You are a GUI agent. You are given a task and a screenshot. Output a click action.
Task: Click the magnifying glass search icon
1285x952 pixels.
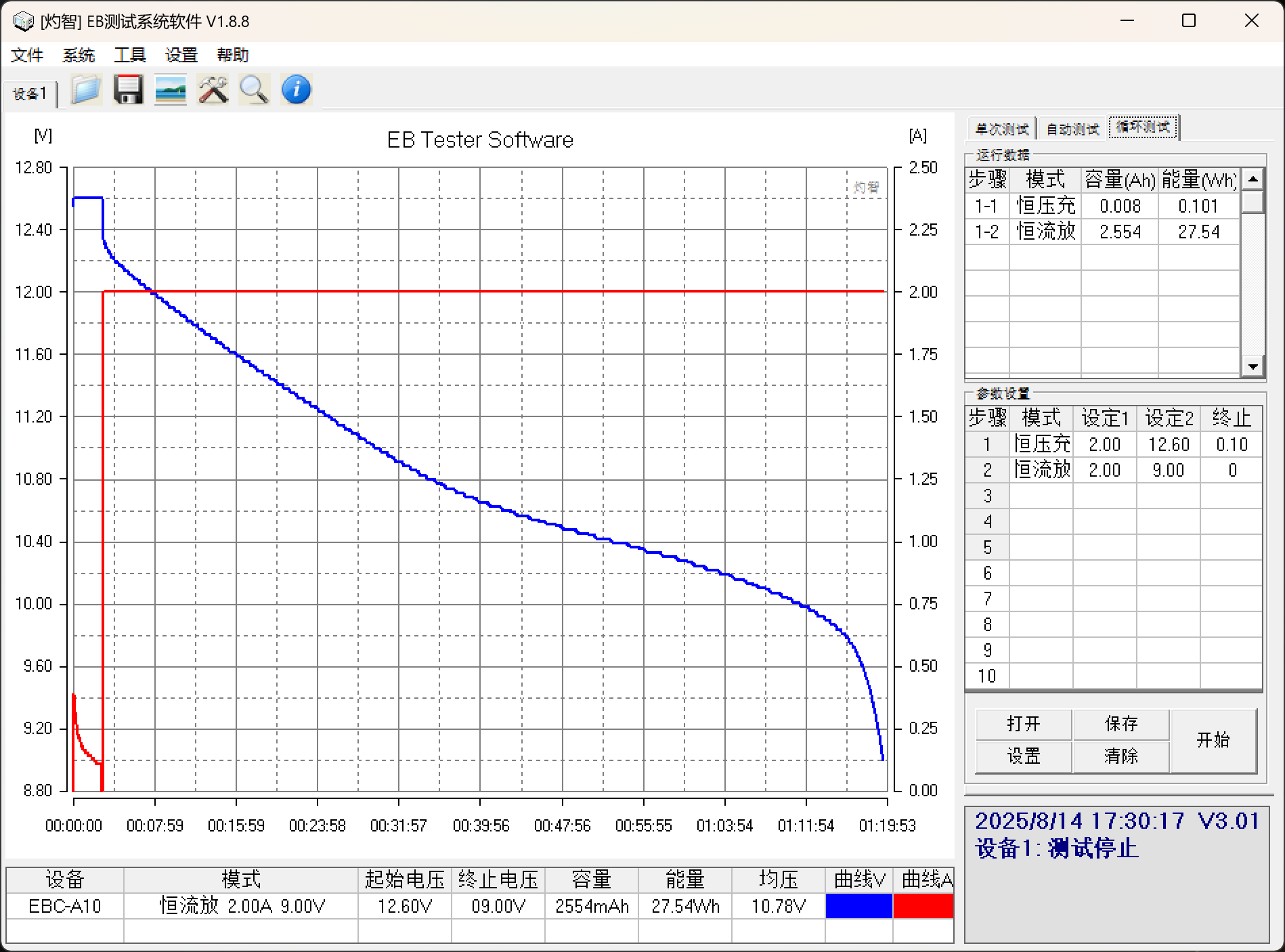pyautogui.click(x=255, y=89)
